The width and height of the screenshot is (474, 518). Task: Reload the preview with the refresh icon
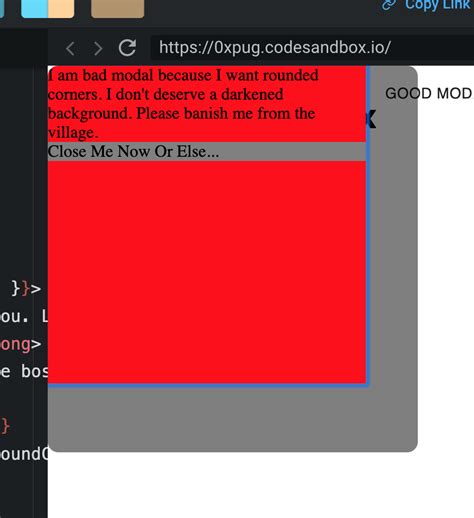[127, 48]
